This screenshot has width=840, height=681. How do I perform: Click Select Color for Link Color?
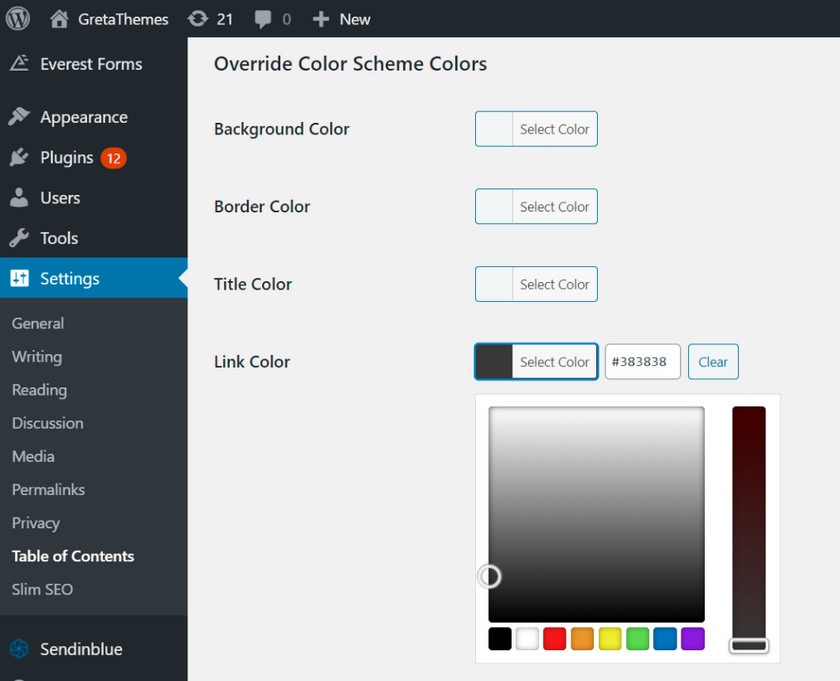554,362
